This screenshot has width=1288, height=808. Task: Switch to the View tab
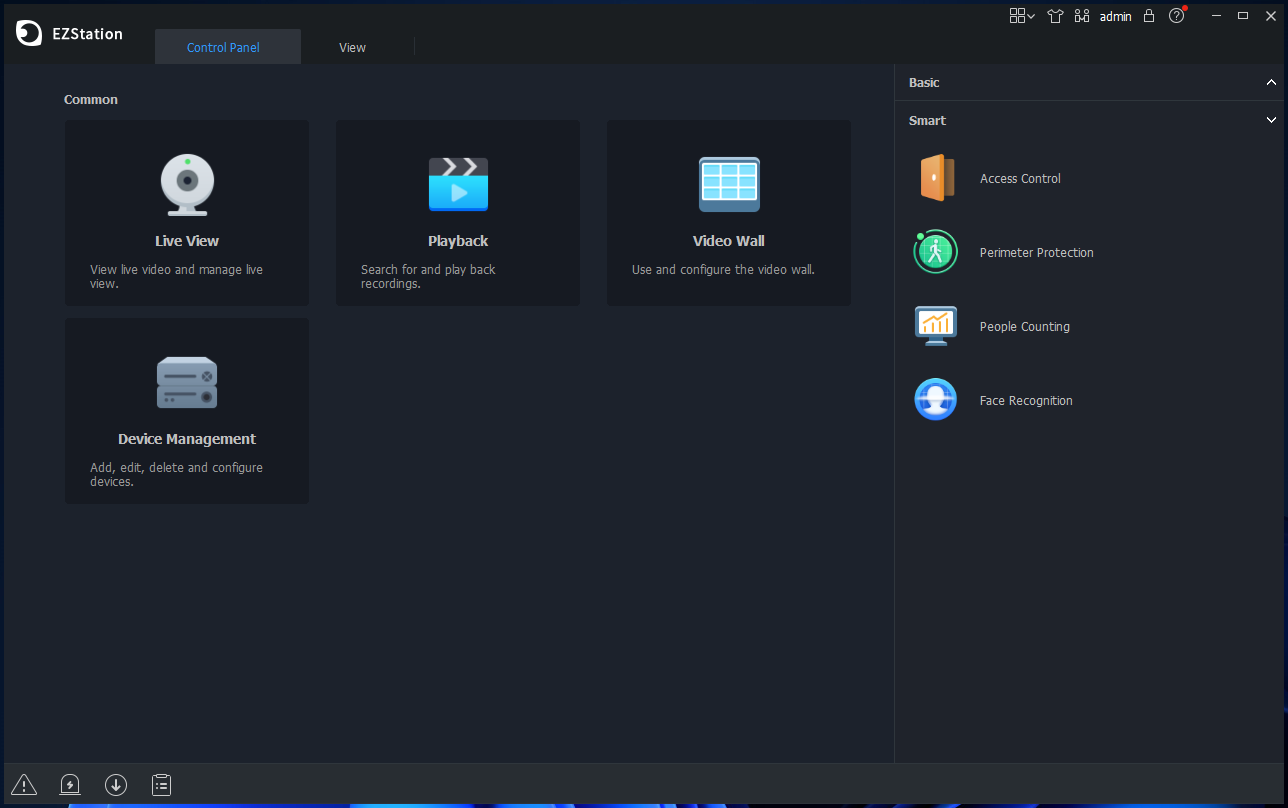352,46
